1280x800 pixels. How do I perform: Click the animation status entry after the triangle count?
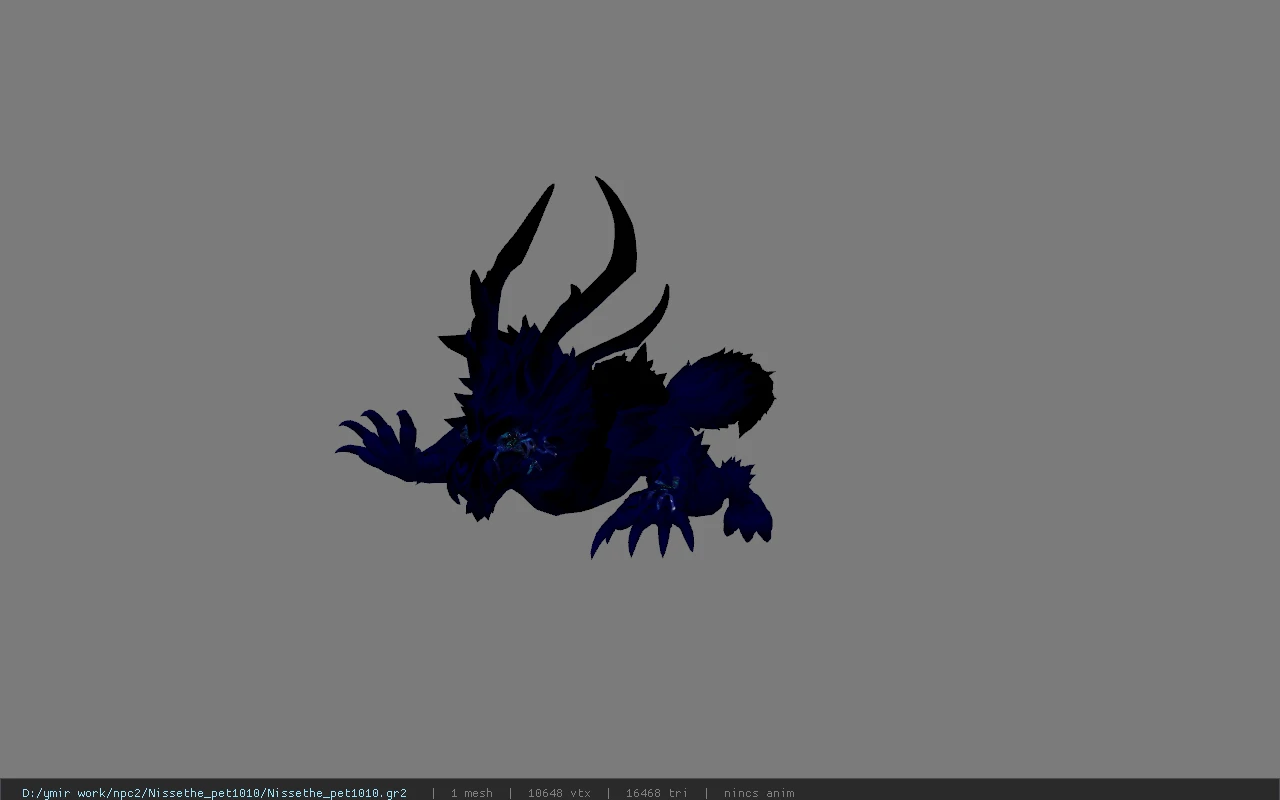[x=759, y=793]
